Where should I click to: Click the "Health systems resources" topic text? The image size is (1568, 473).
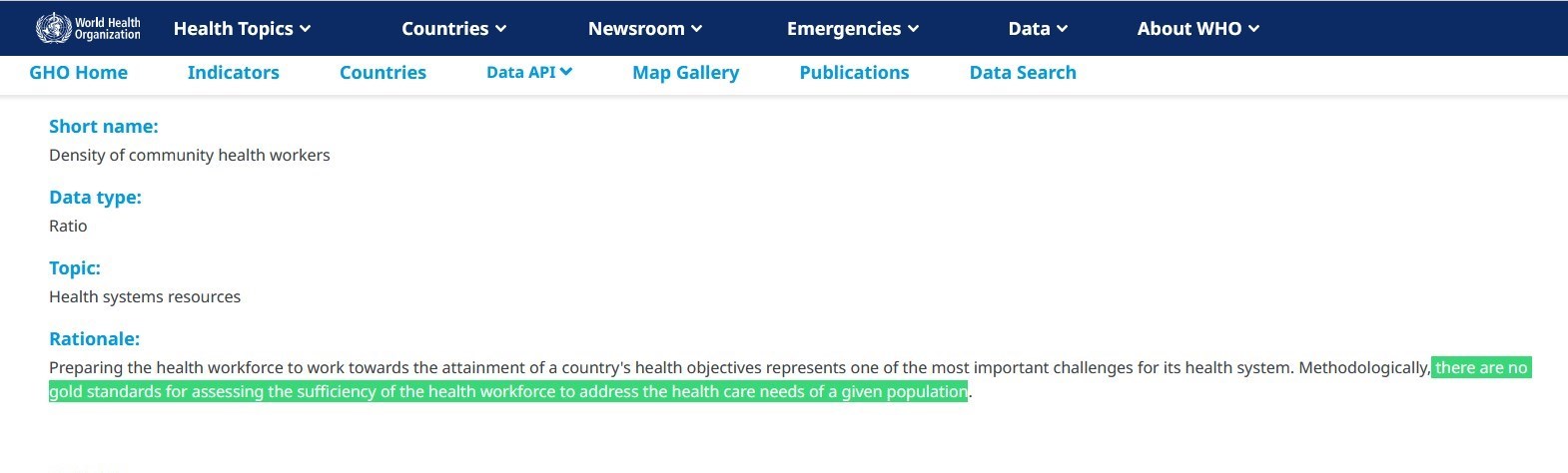pos(145,297)
